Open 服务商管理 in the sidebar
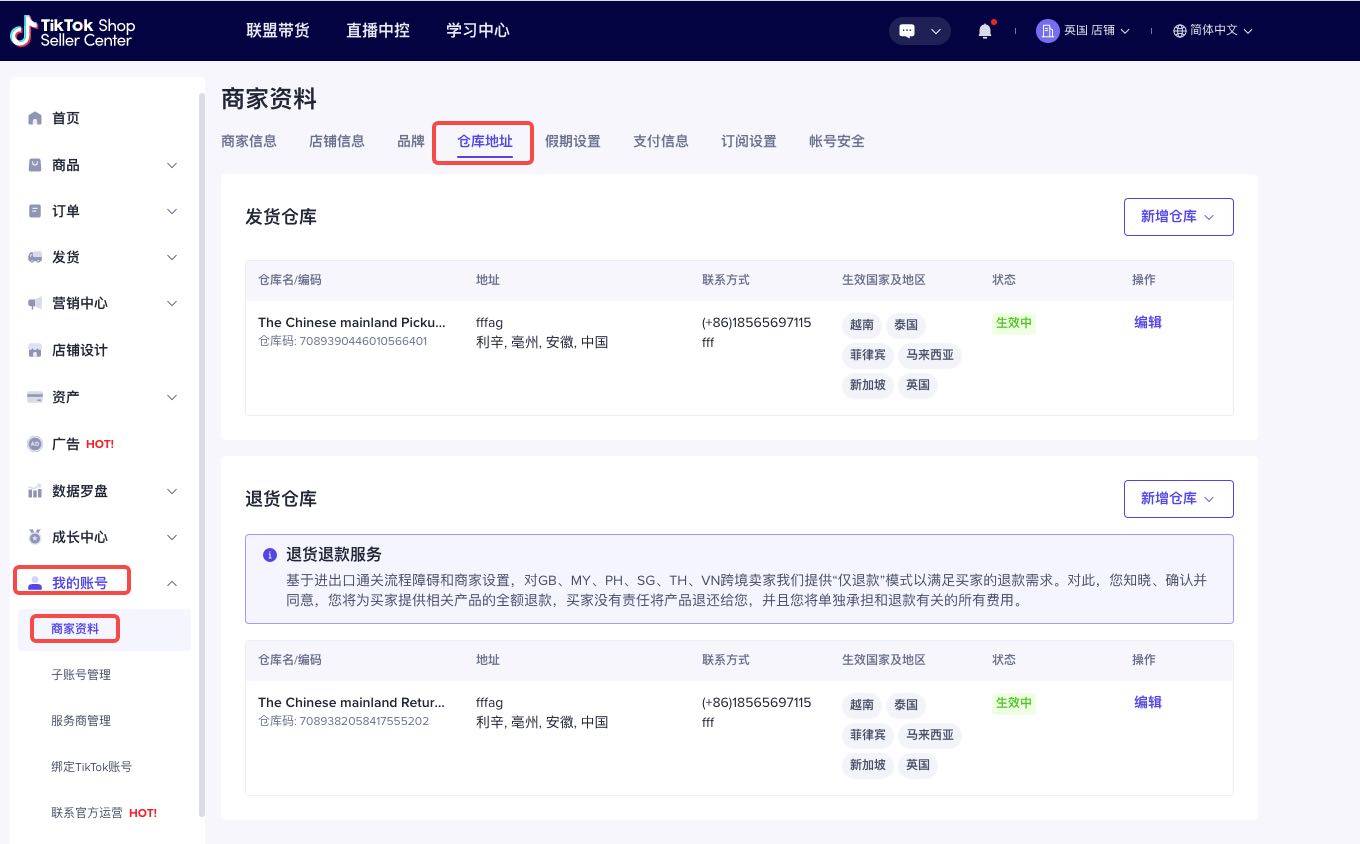Screen dimensions: 1360x844 (81, 721)
